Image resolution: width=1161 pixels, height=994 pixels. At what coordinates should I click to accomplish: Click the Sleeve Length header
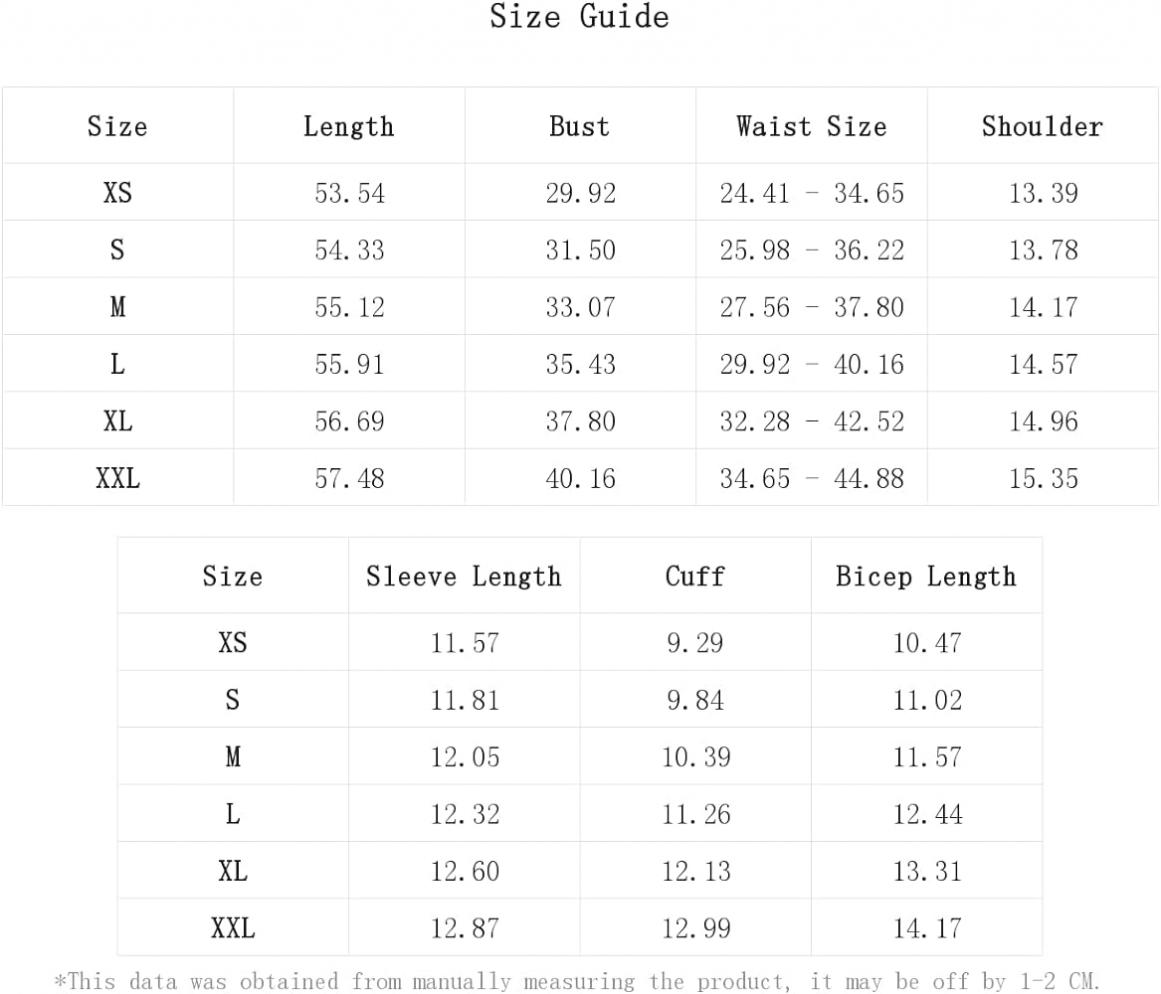[464, 577]
